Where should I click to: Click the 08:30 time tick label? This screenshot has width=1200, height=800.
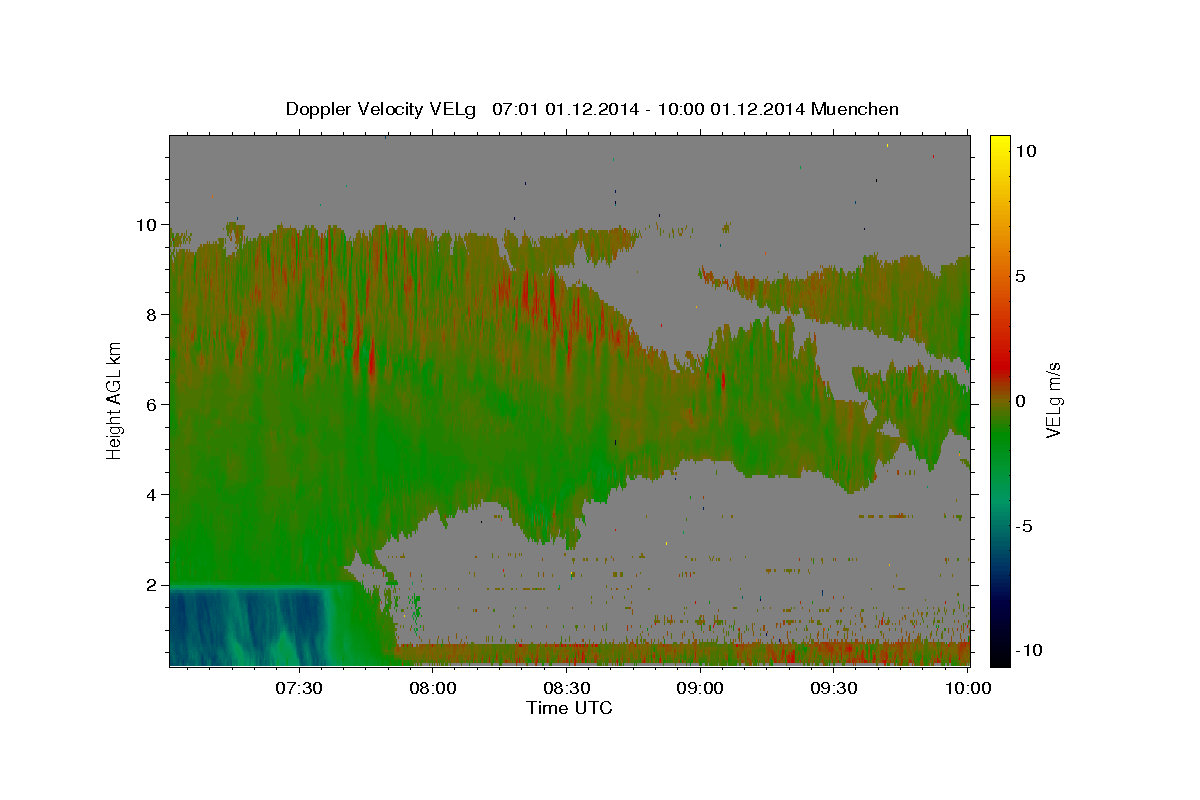[567, 689]
